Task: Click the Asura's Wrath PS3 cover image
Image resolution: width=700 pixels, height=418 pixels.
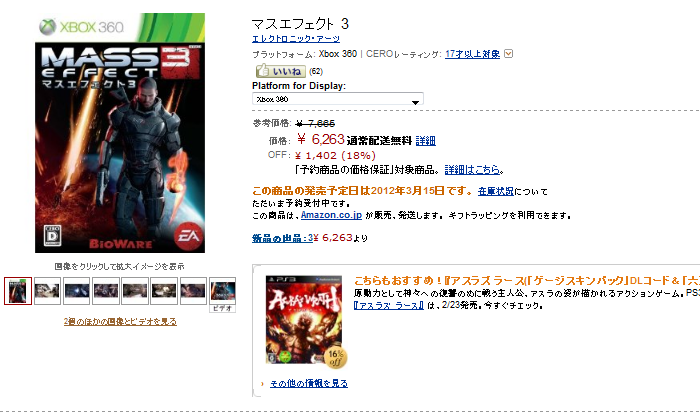Action: [x=306, y=321]
